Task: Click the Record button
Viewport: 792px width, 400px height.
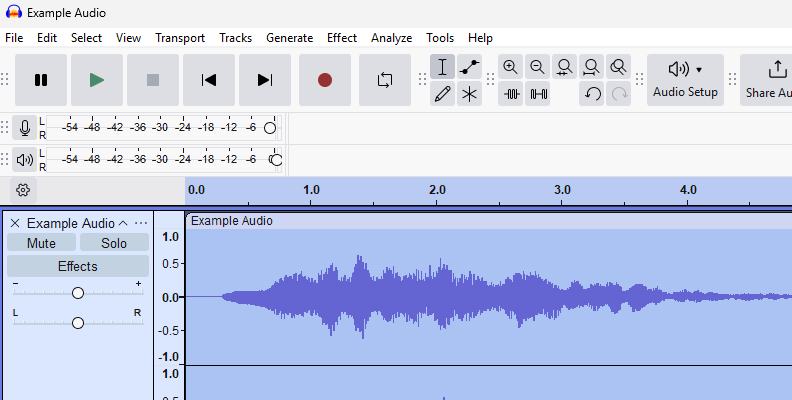Action: click(x=325, y=80)
